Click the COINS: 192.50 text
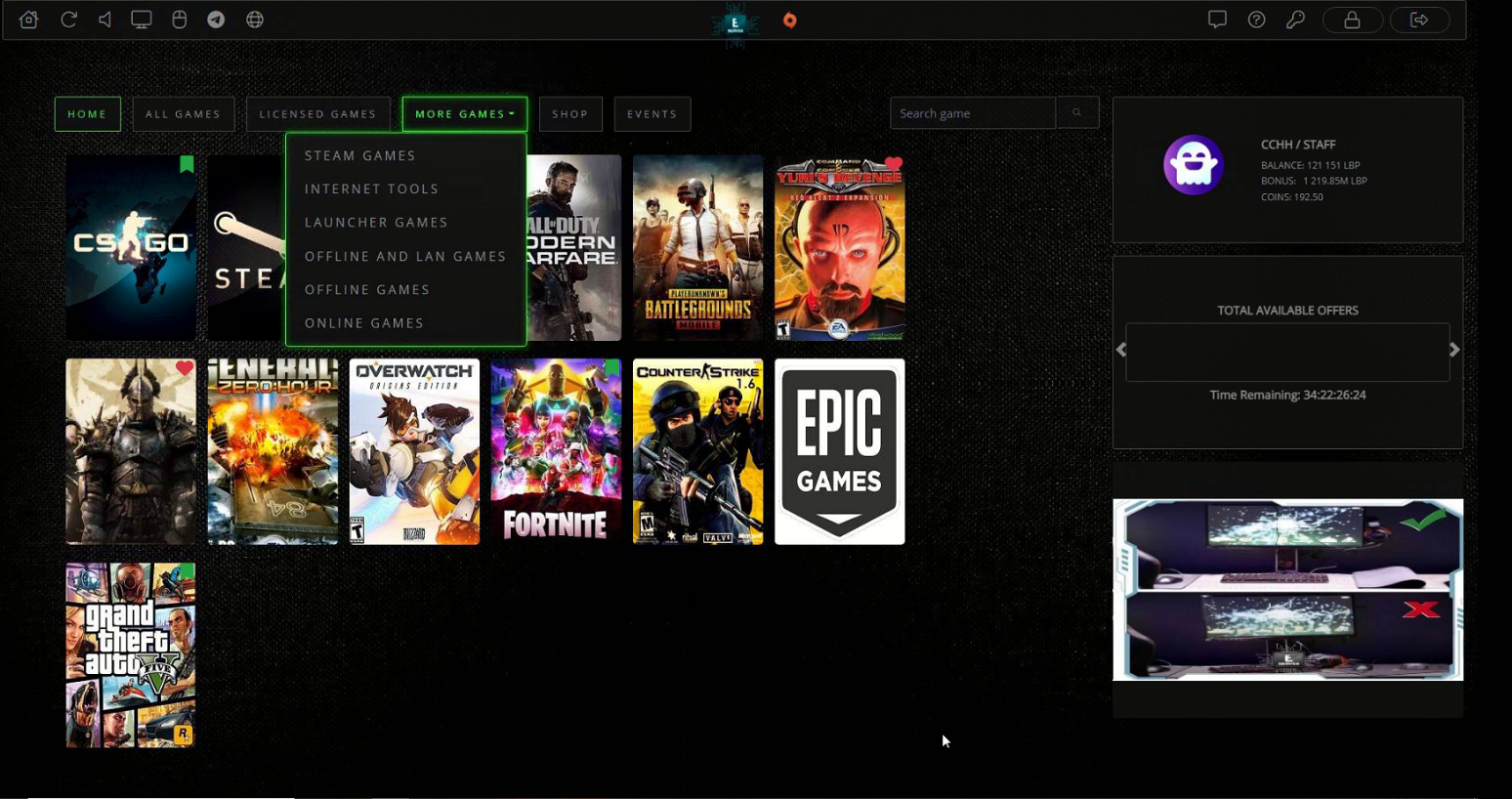 [1291, 196]
